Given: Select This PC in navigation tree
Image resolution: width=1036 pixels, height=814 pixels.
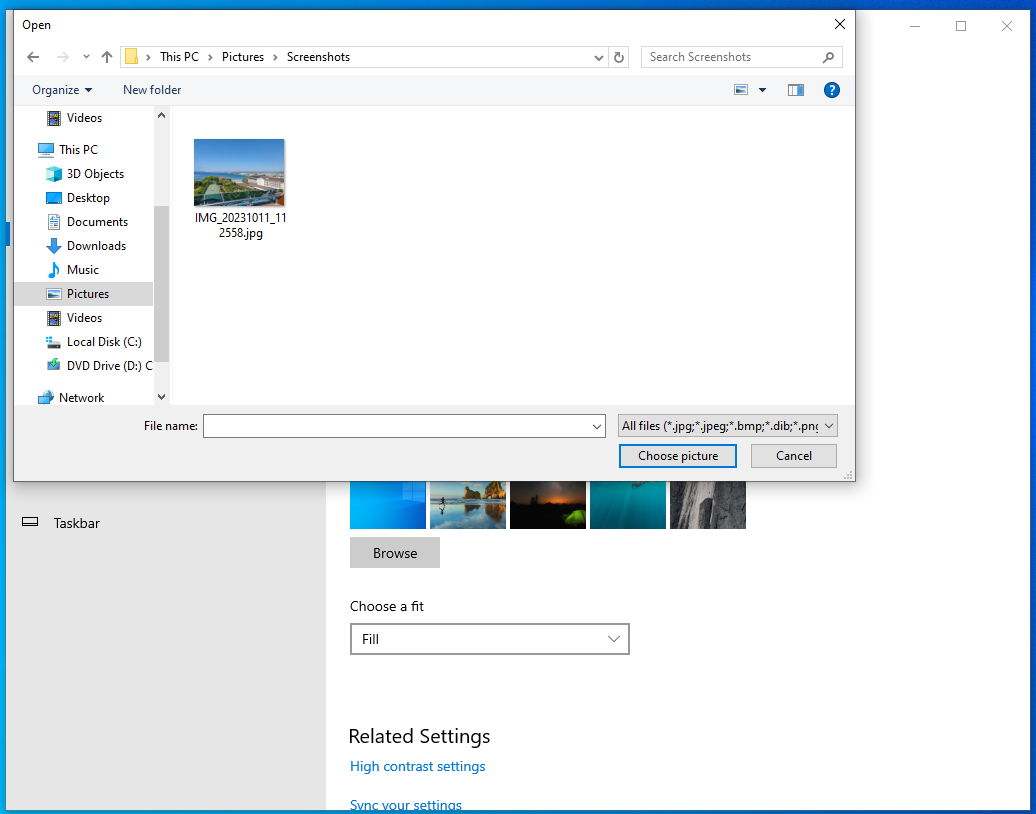Looking at the screenshot, I should pos(78,149).
